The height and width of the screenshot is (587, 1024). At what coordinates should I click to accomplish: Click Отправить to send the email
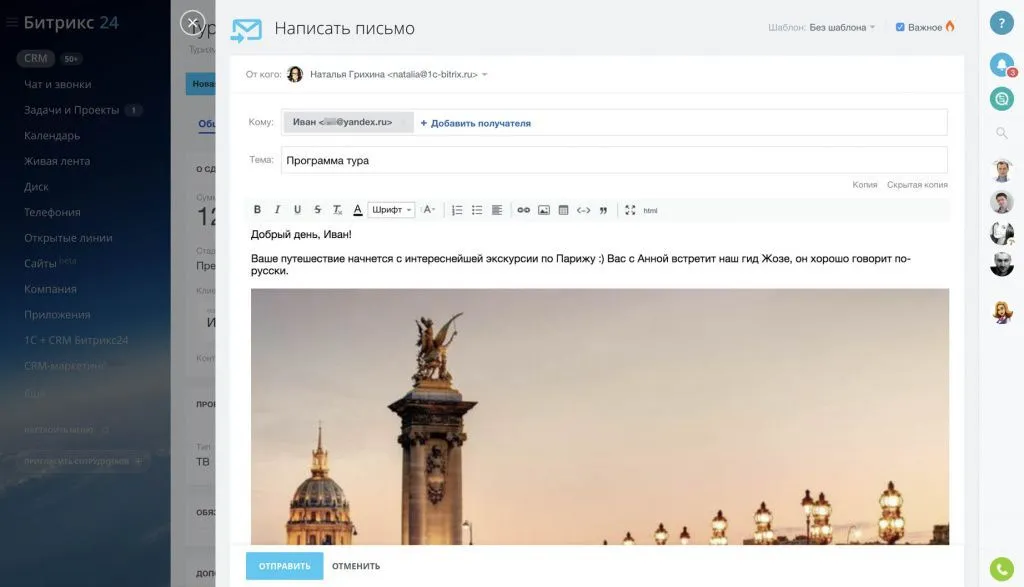coord(286,565)
